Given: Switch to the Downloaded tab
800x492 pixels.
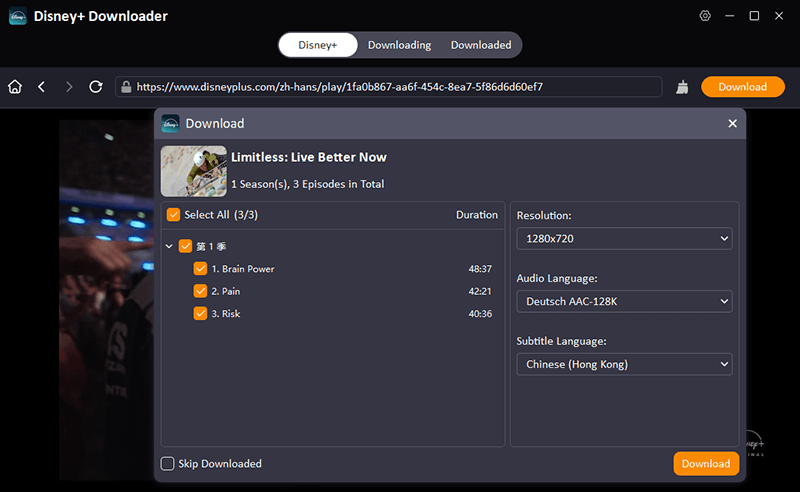Looking at the screenshot, I should pos(481,45).
